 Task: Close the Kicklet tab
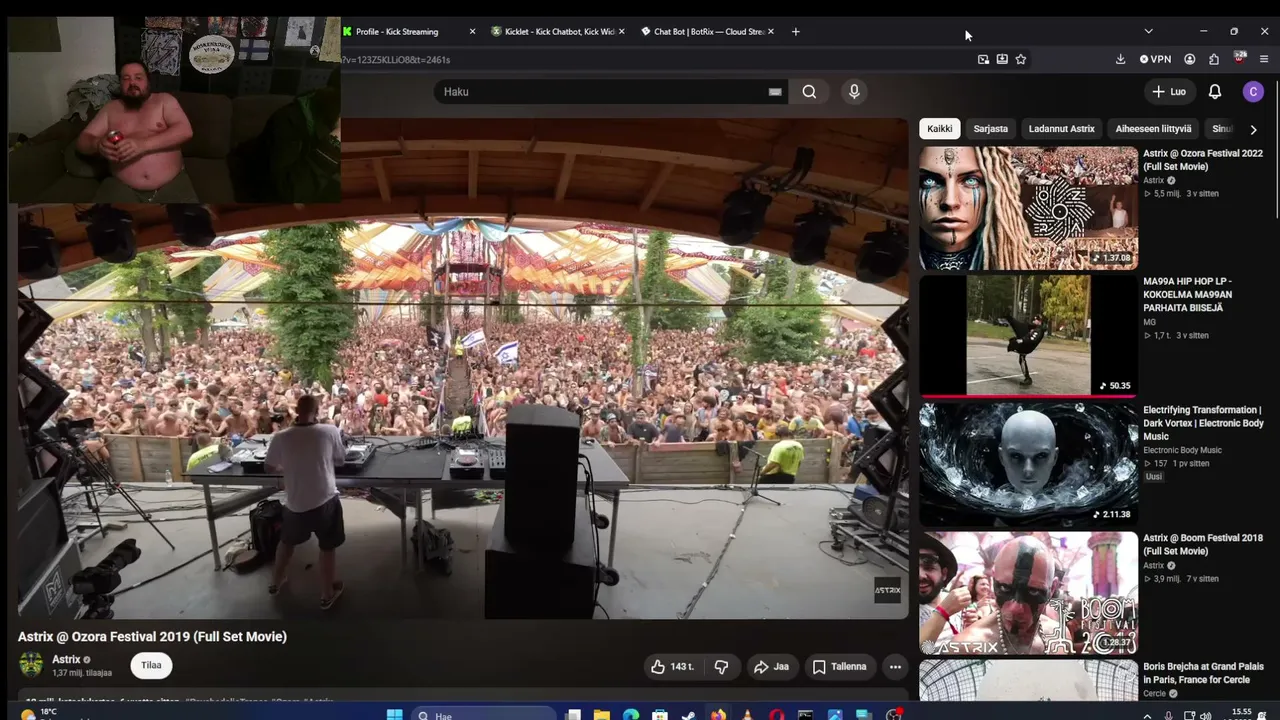point(621,32)
